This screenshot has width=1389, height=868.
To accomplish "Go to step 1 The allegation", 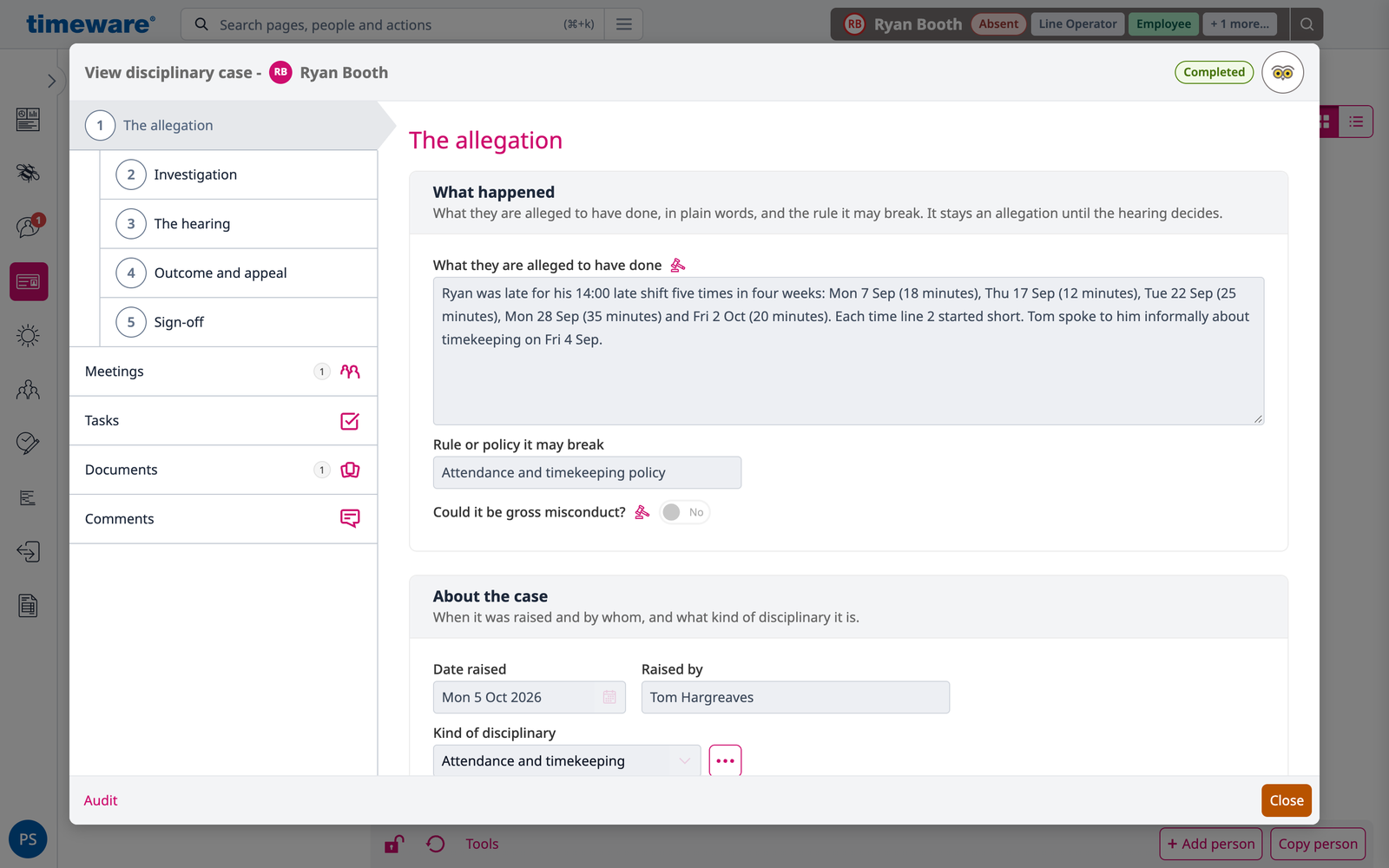I will pyautogui.click(x=224, y=125).
